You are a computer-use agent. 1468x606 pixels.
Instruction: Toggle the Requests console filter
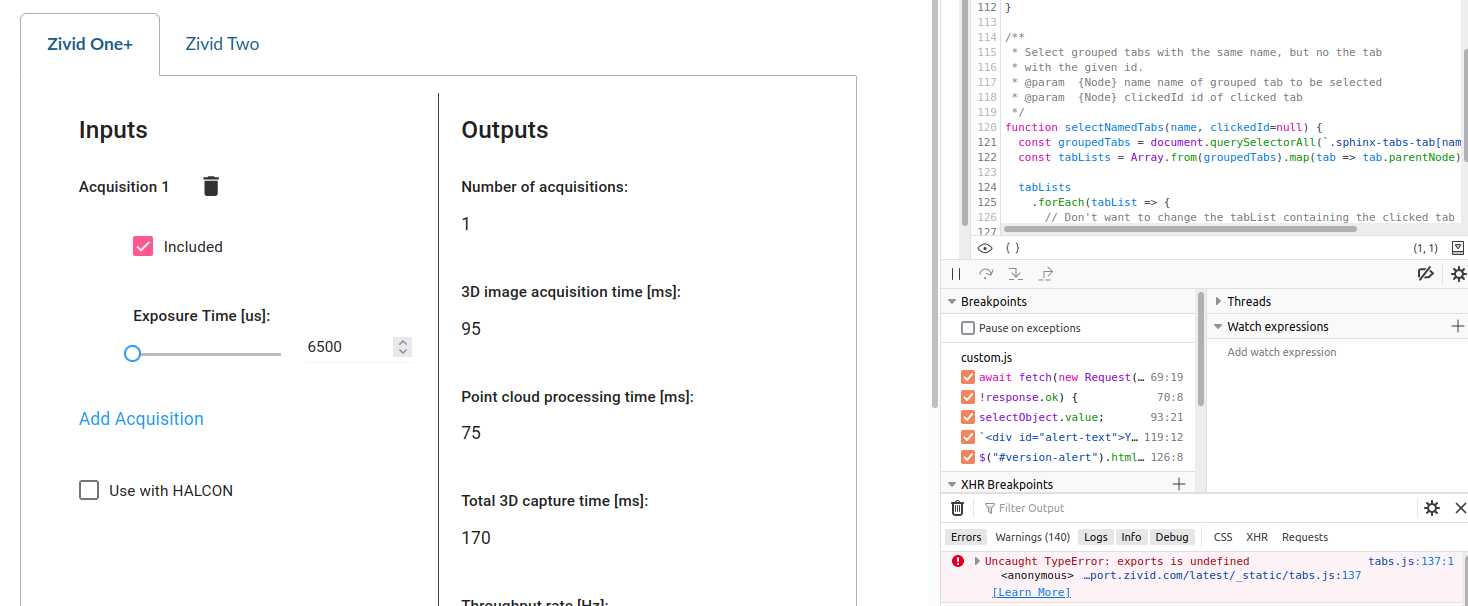(1305, 537)
